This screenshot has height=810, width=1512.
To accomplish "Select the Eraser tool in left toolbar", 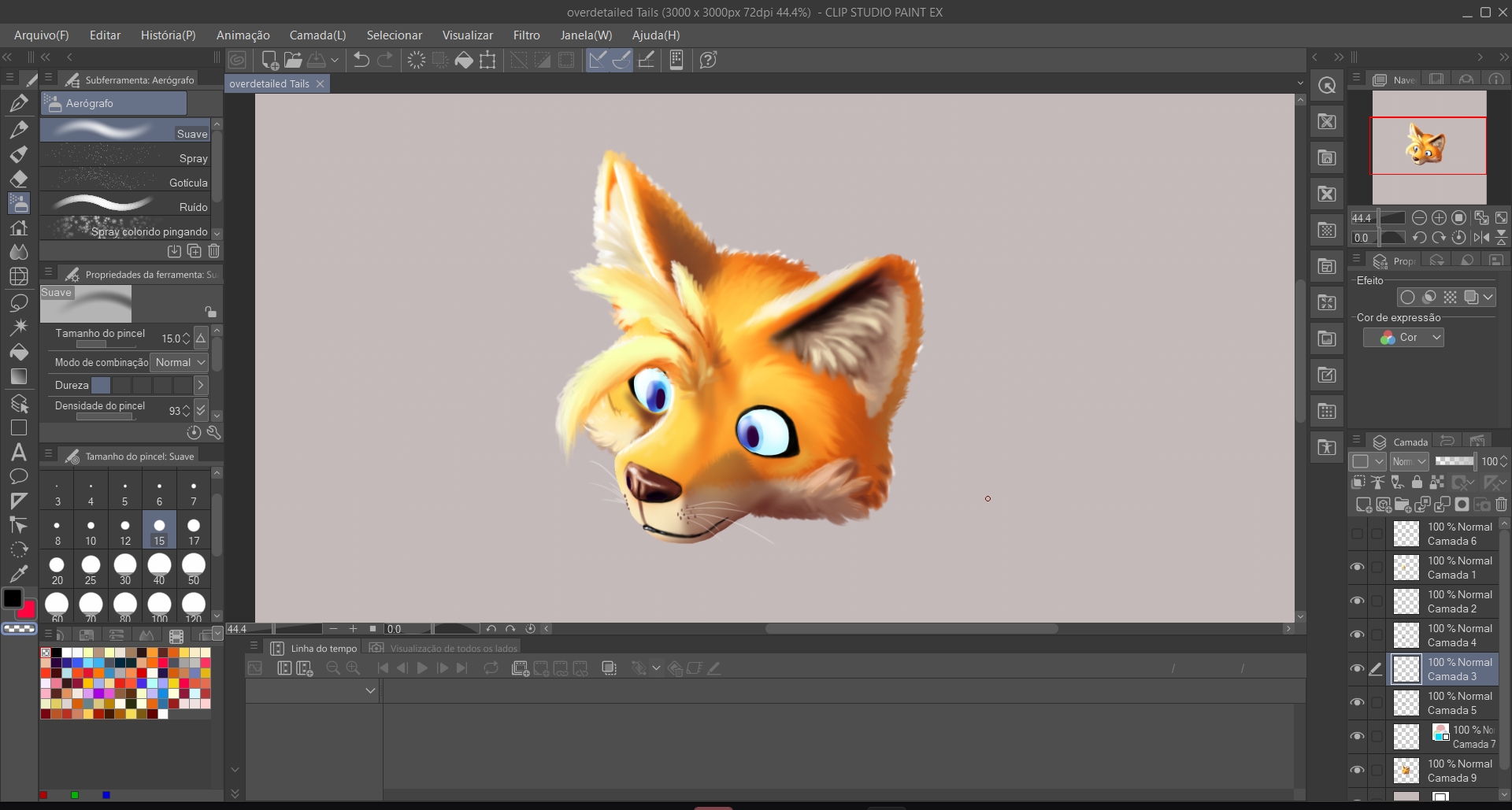I will 19,178.
